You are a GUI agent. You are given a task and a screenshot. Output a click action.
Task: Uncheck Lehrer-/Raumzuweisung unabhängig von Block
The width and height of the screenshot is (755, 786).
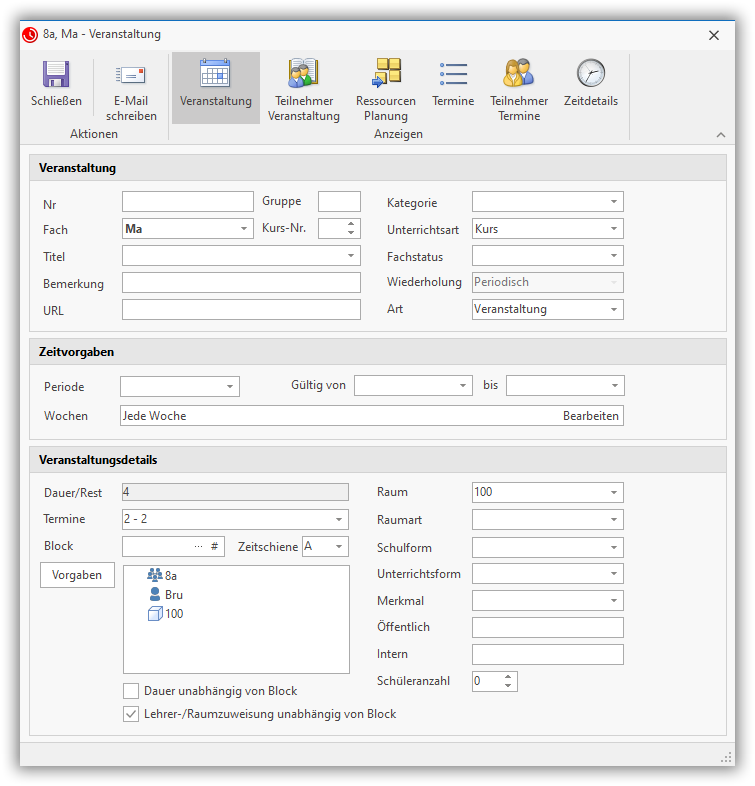click(x=131, y=714)
